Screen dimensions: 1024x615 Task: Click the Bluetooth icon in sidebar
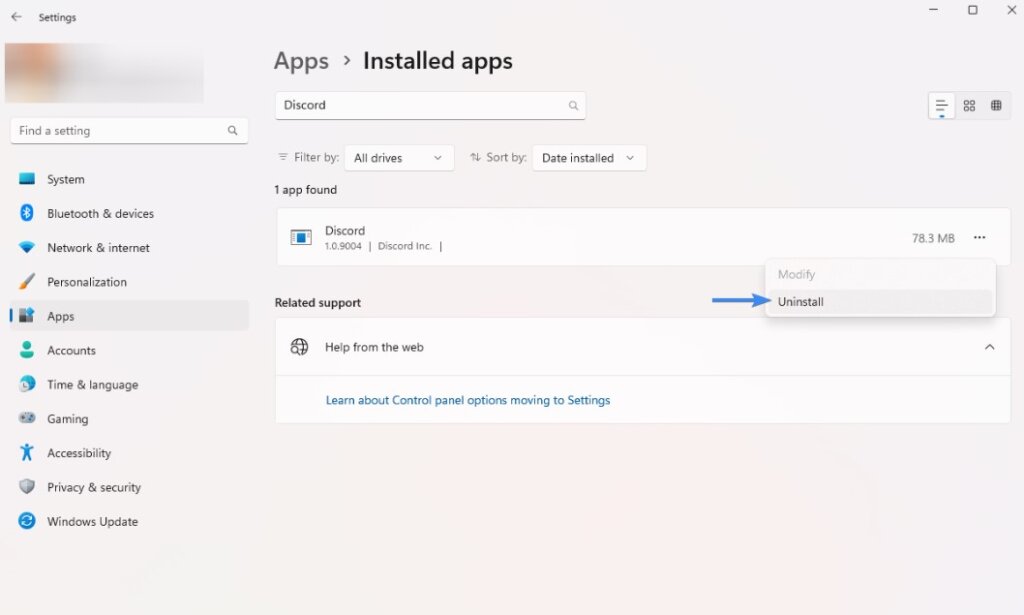27,213
